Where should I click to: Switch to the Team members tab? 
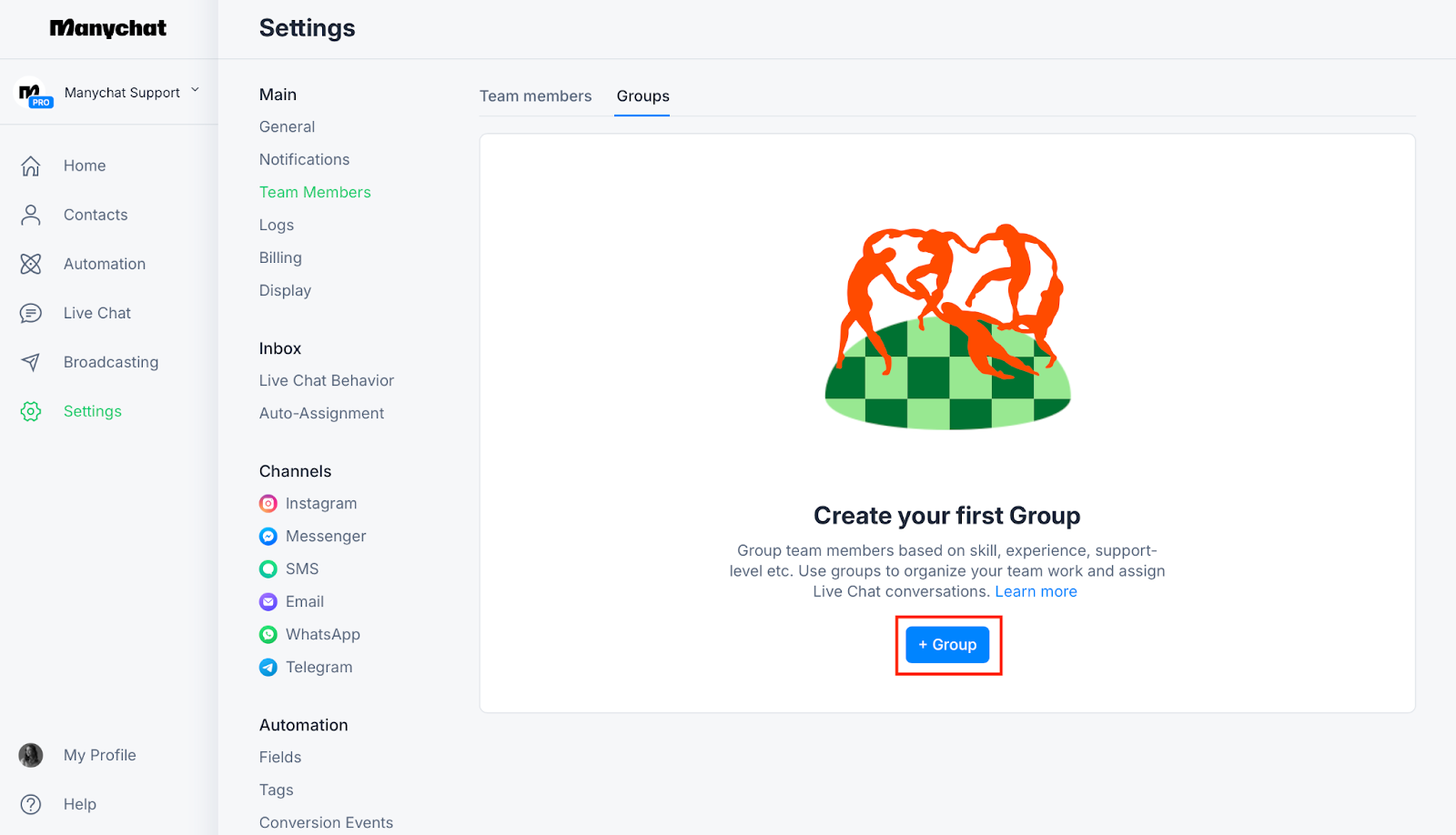536,96
